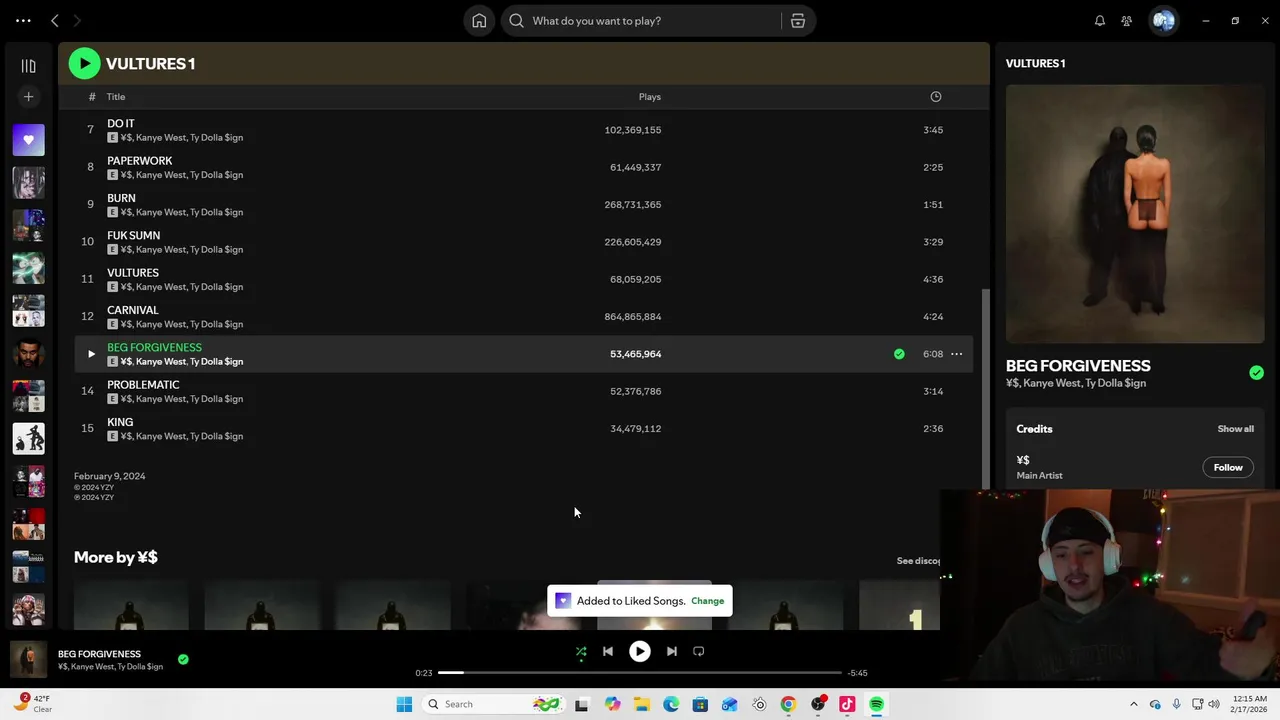Play the VULTURES 1 album with the green button
The width and height of the screenshot is (1280, 720).
tap(84, 63)
